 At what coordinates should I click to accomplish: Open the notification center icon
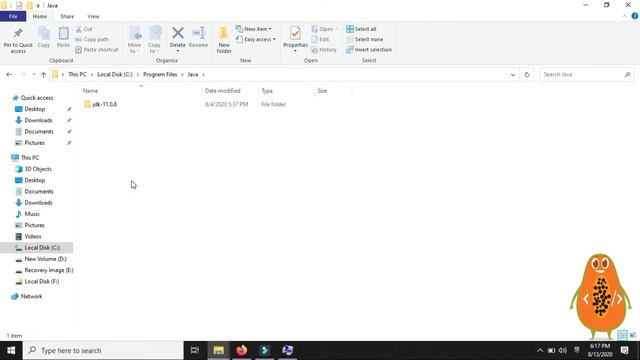tap(624, 351)
